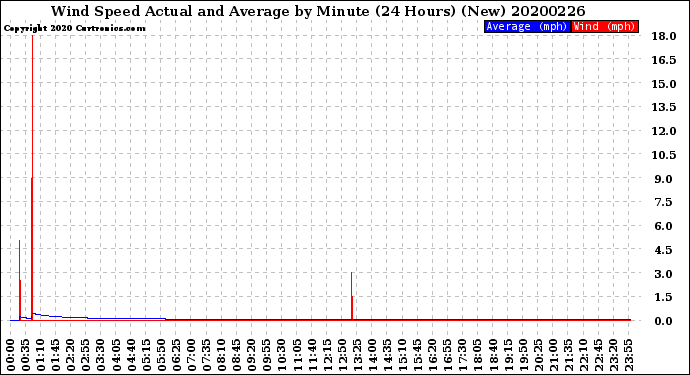690x375 pixels.
Task: Click the 18:40 time axis label
Action: pos(493,355)
